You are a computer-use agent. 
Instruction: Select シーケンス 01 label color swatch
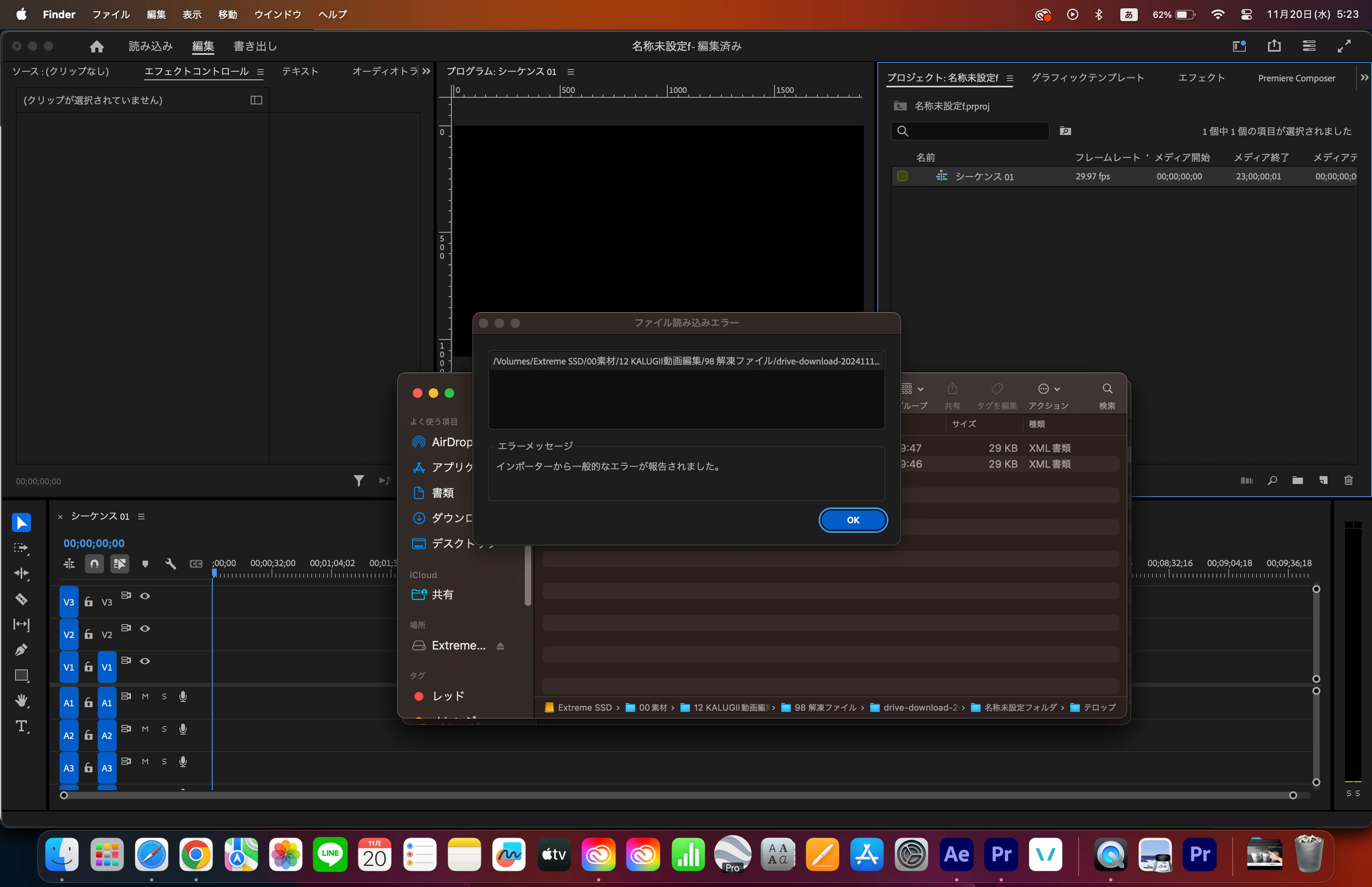[902, 176]
